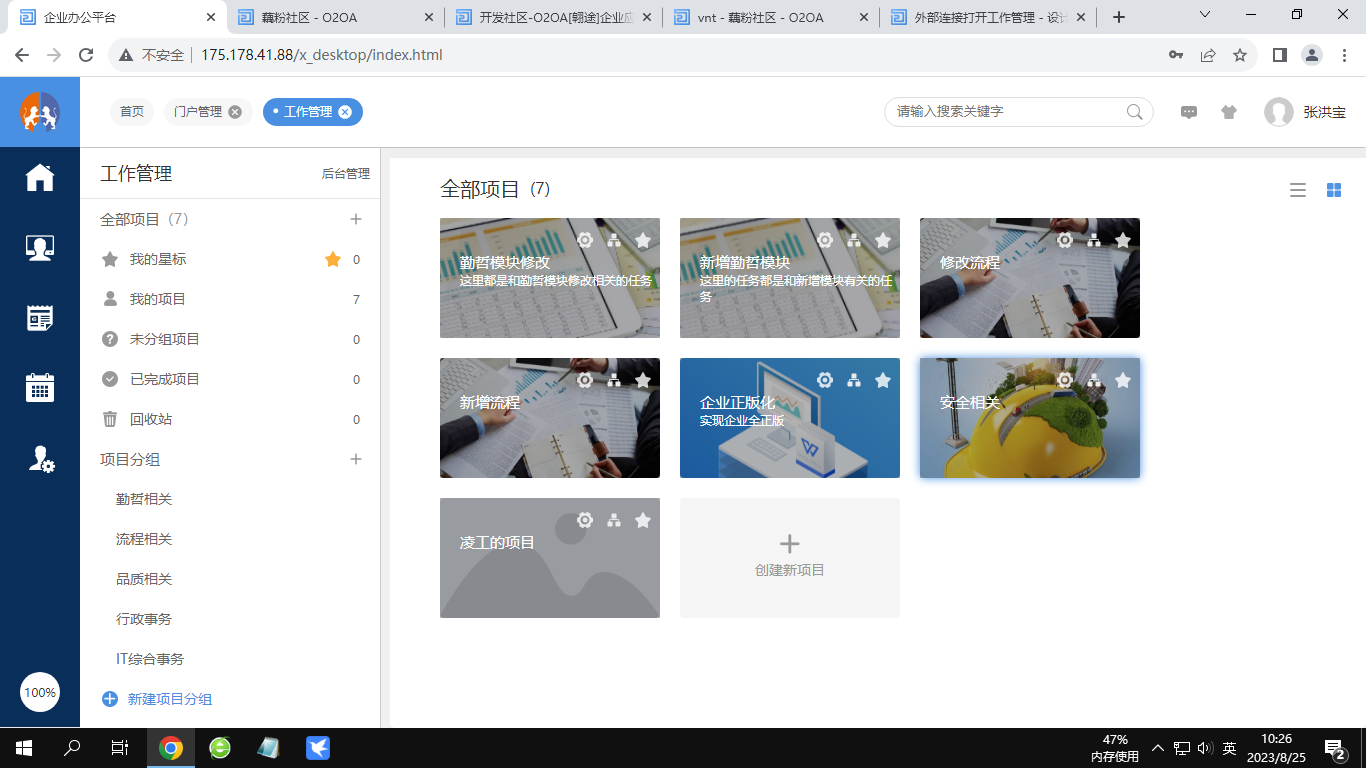Open Chrome from the taskbar

(171, 748)
